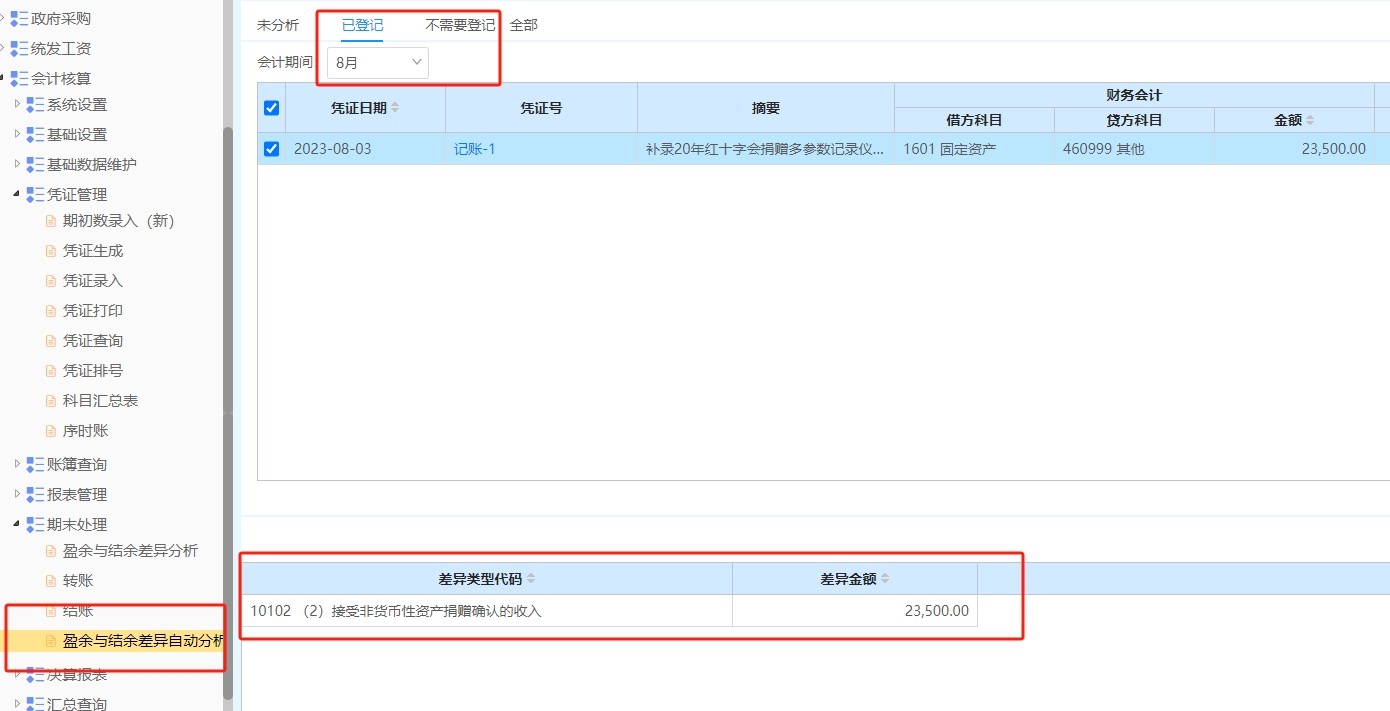Click the sort arrows on 凭证日期 column
The image size is (1390, 711).
tap(395, 108)
